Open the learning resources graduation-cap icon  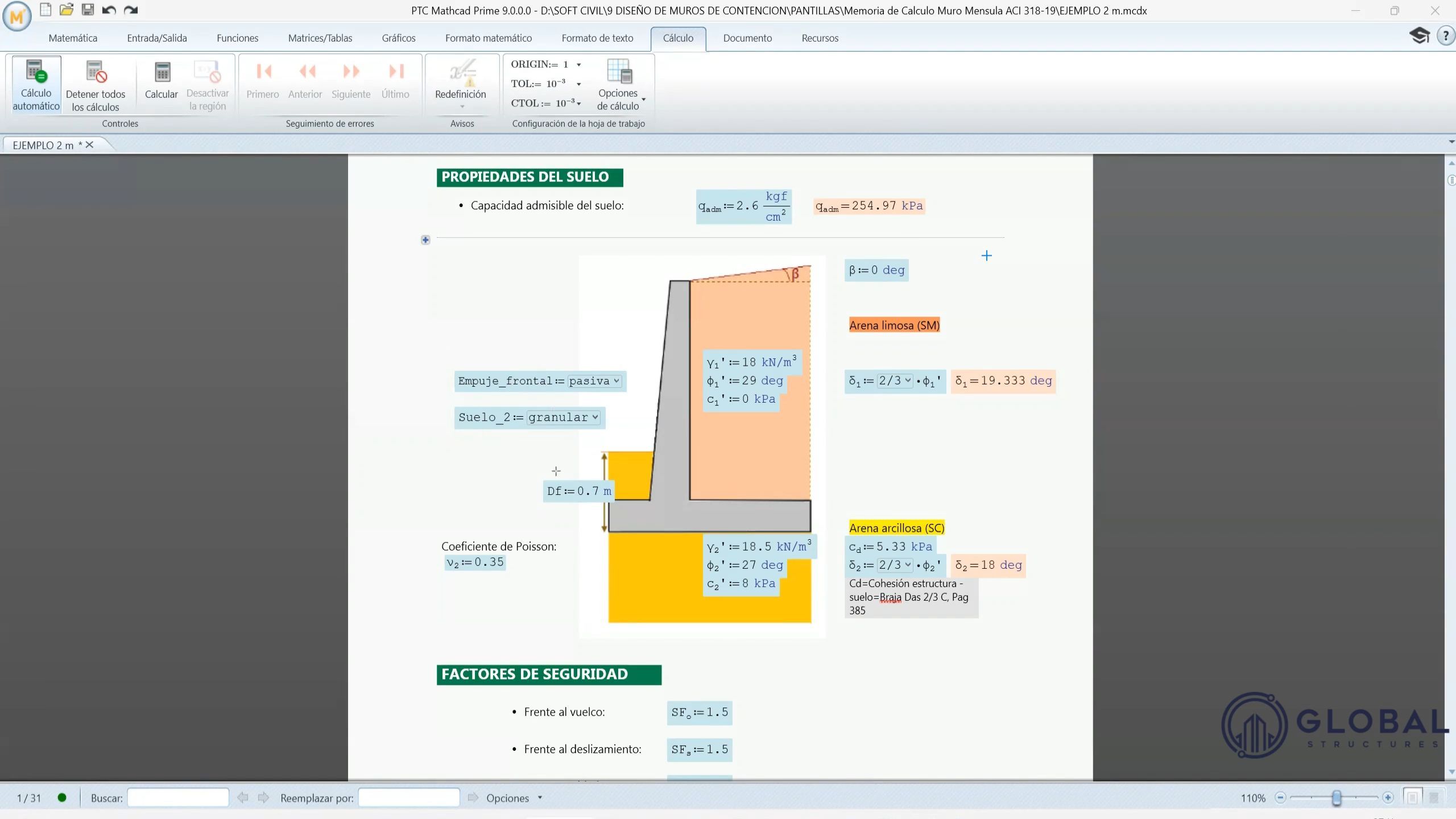(1419, 36)
